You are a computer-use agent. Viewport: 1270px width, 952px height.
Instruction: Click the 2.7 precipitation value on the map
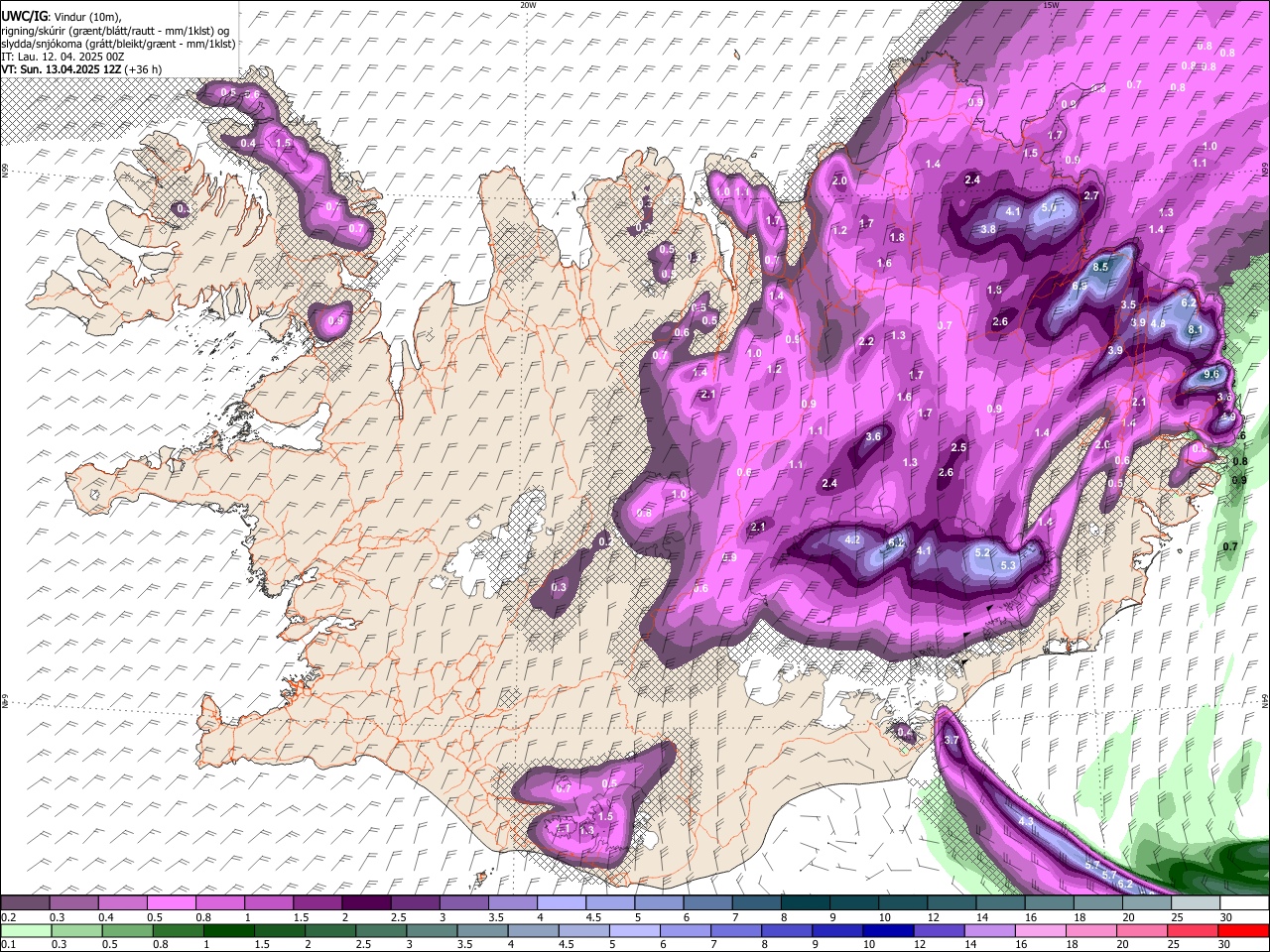click(1091, 195)
